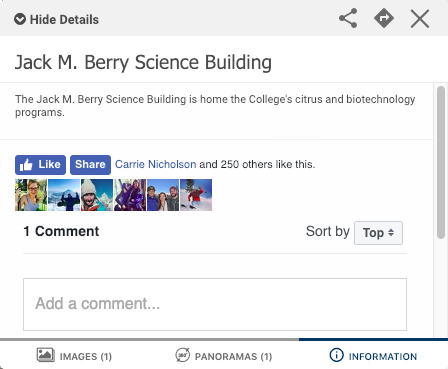Close the details panel with X
Image resolution: width=448 pixels, height=369 pixels.
tap(420, 19)
